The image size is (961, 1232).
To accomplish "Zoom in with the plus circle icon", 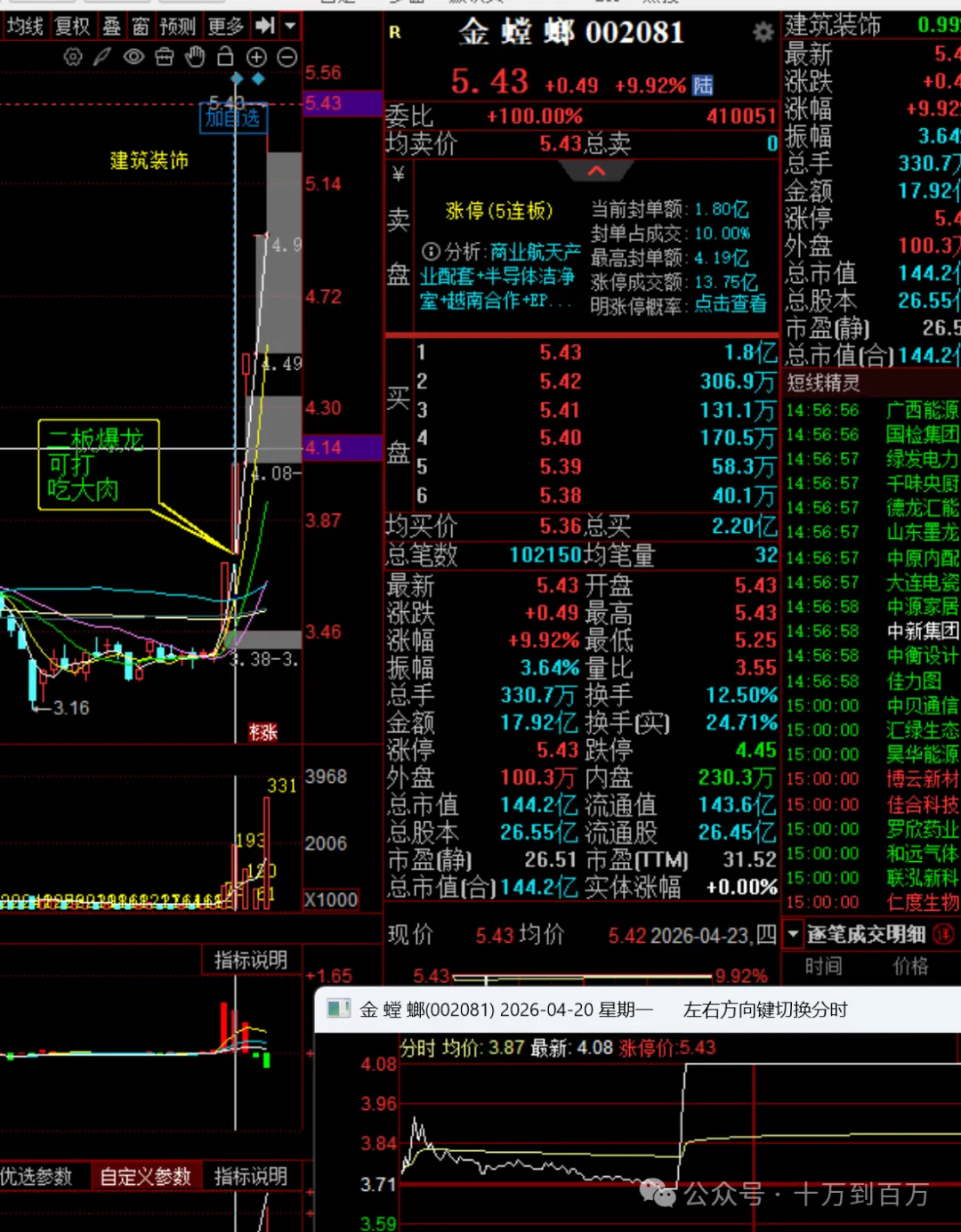I will [x=256, y=57].
